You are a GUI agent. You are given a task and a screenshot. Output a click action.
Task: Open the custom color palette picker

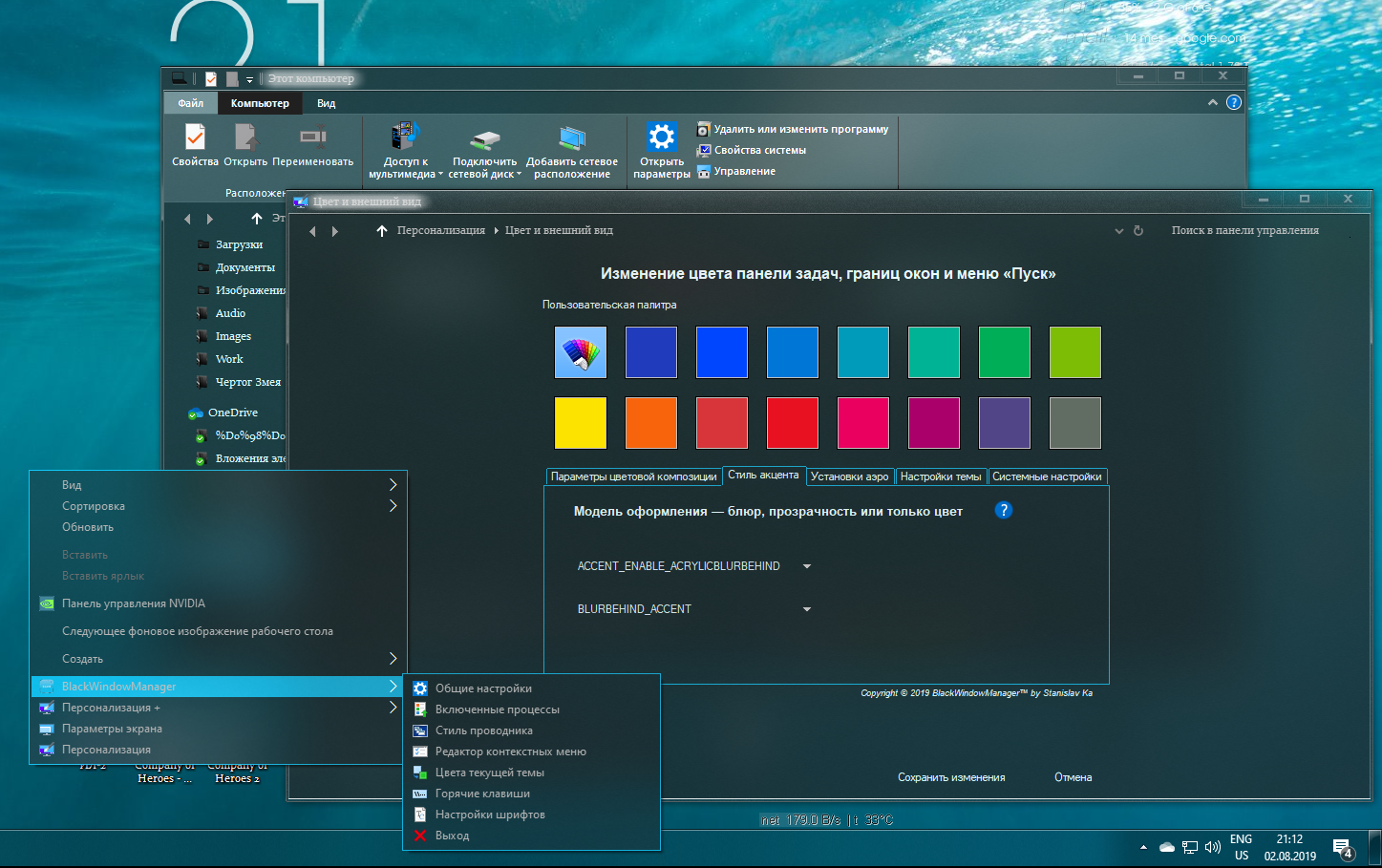(580, 352)
